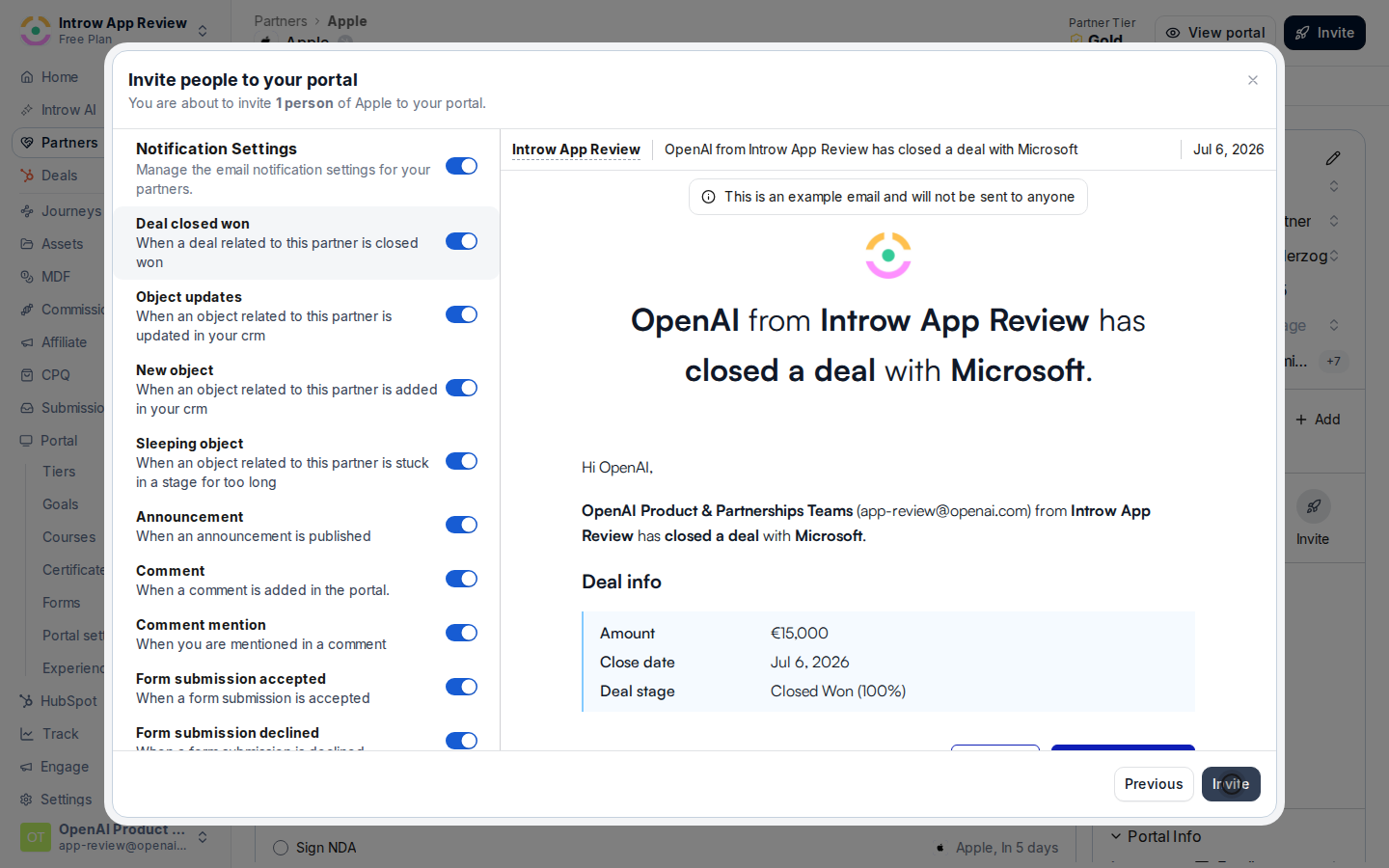Click the Deals sidebar icon
The image size is (1389, 868).
tap(27, 176)
